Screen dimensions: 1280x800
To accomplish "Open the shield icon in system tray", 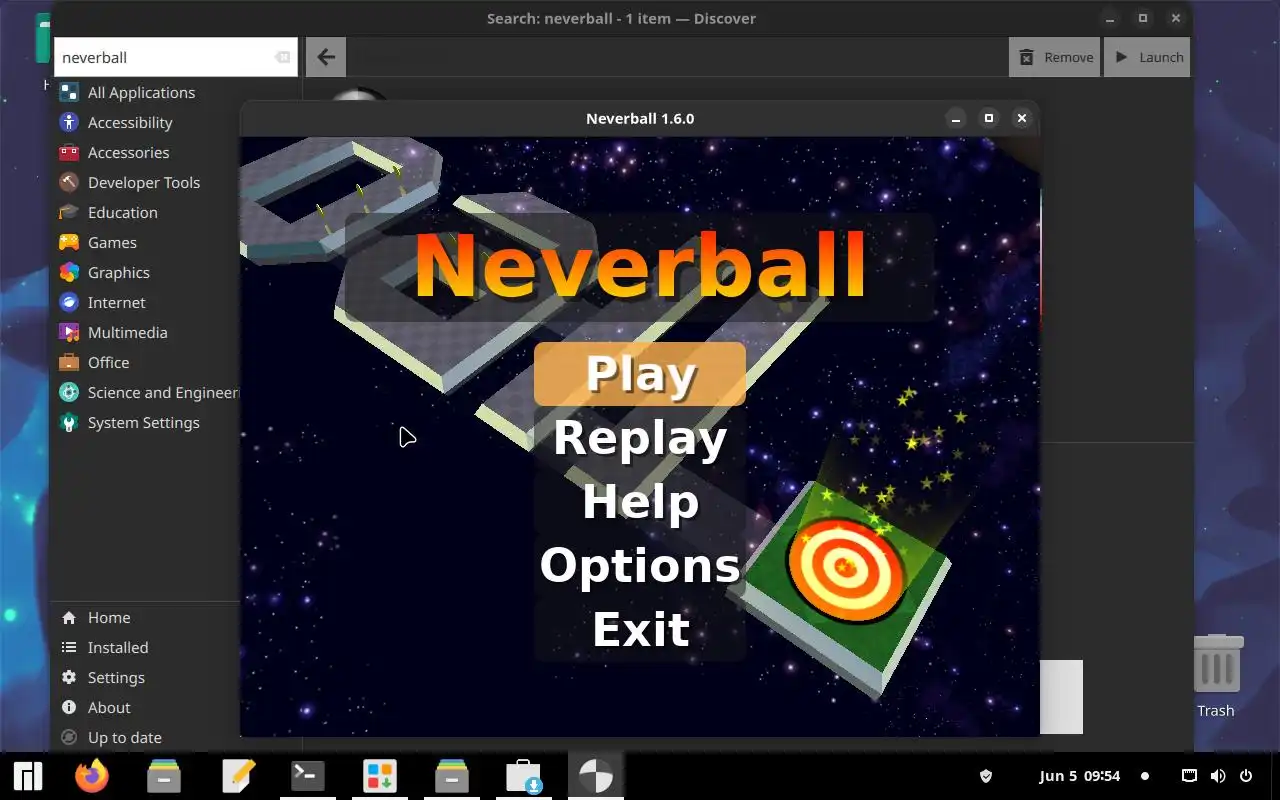I will tap(986, 776).
